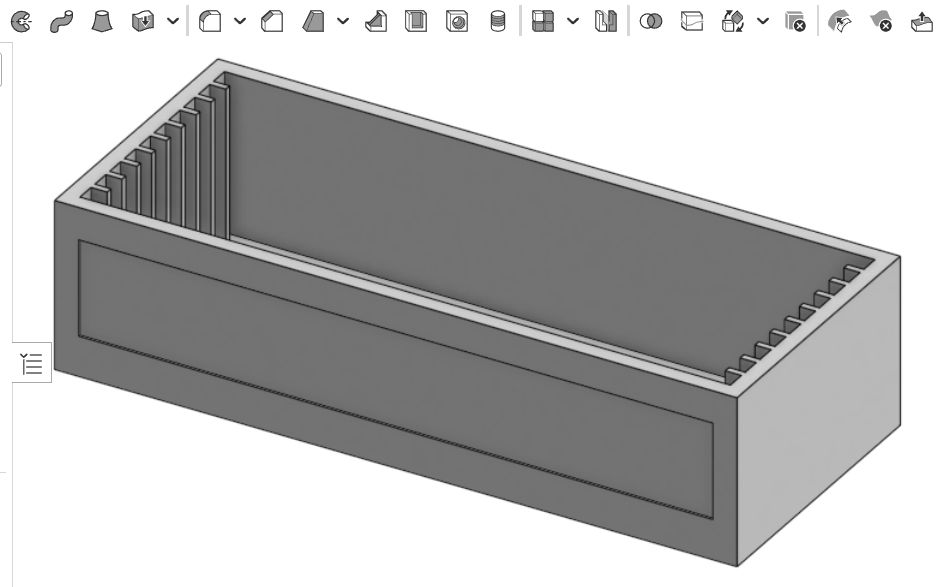Expand the Fillet tool dropdown arrow

[240, 22]
